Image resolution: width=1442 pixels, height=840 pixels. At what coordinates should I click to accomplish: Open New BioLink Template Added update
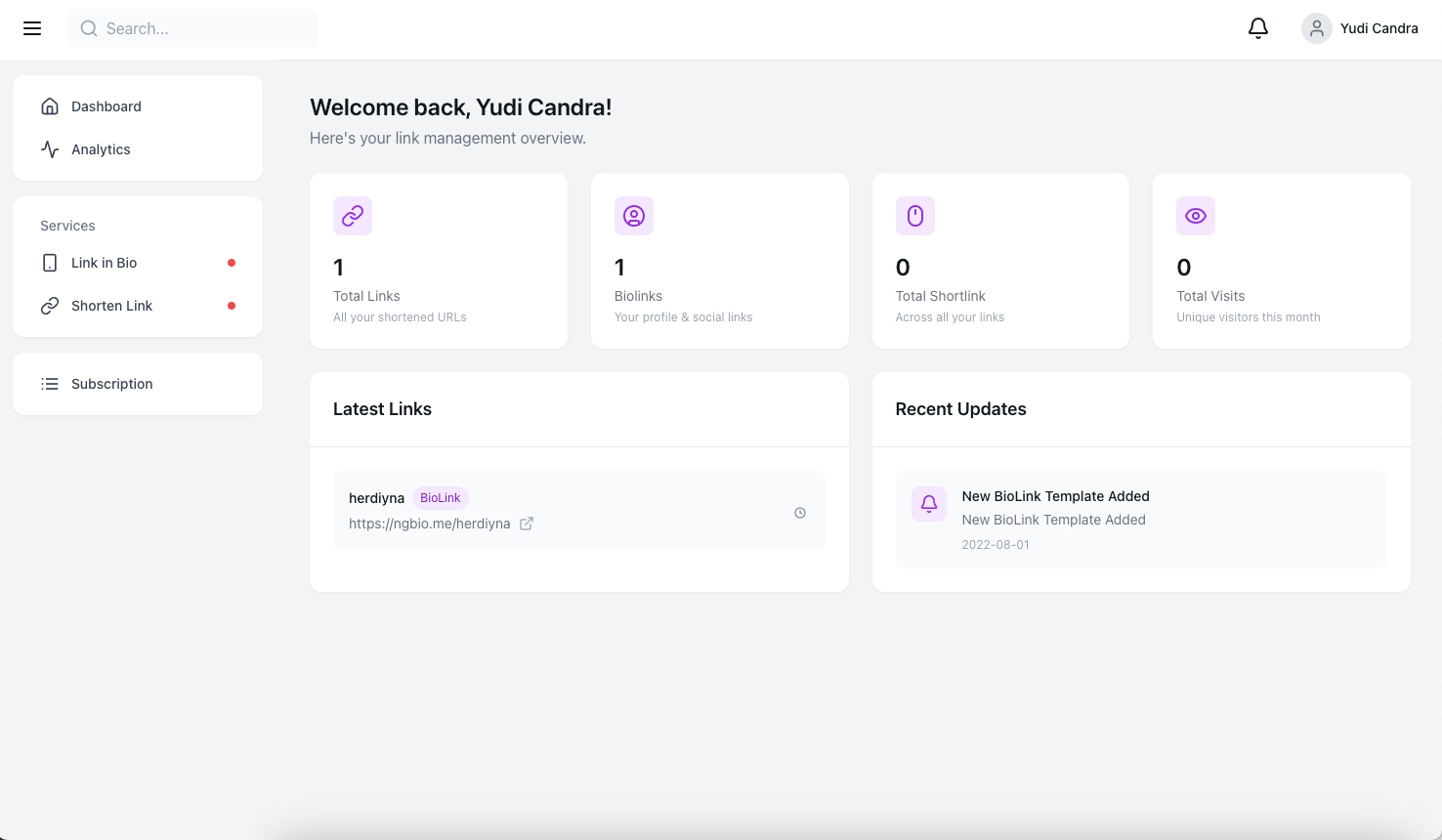1055,496
